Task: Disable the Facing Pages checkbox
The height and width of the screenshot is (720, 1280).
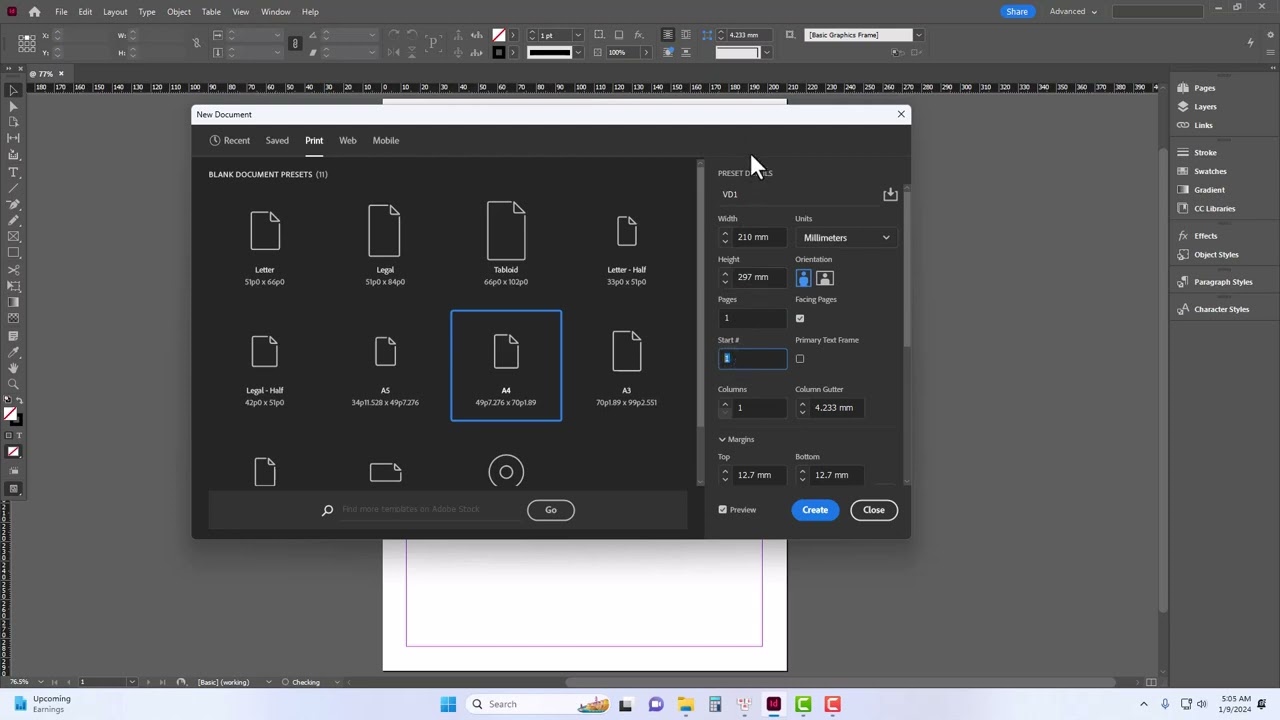Action: click(800, 318)
